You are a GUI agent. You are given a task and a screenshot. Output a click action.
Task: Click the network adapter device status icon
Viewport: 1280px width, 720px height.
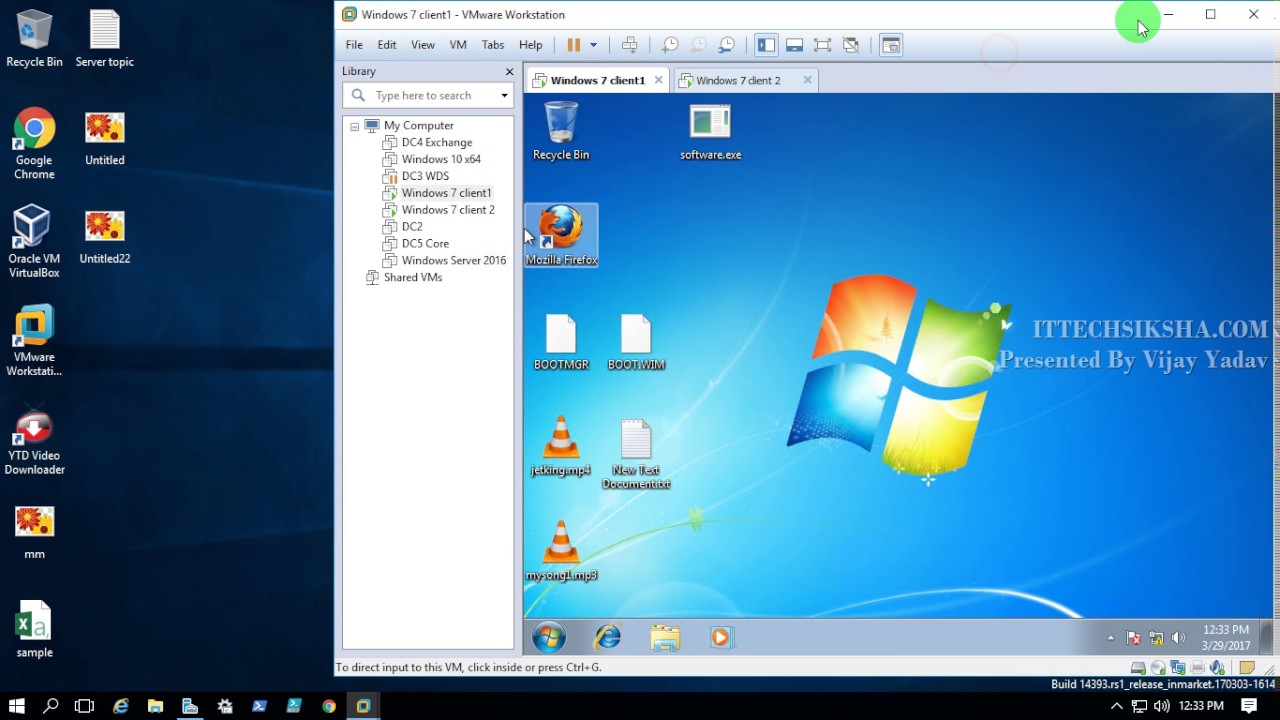pos(1178,667)
